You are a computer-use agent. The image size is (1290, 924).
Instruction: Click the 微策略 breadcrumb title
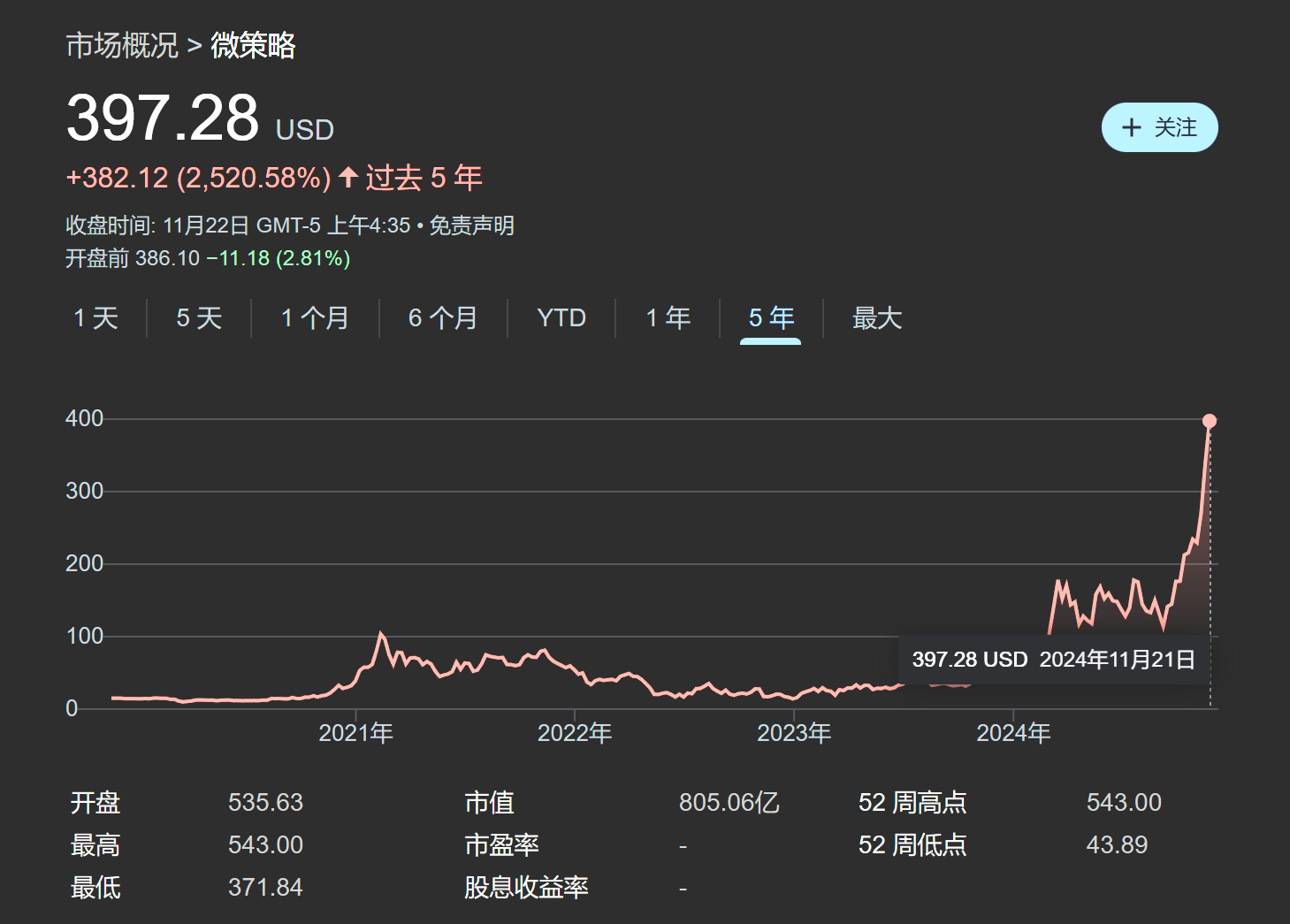click(253, 45)
